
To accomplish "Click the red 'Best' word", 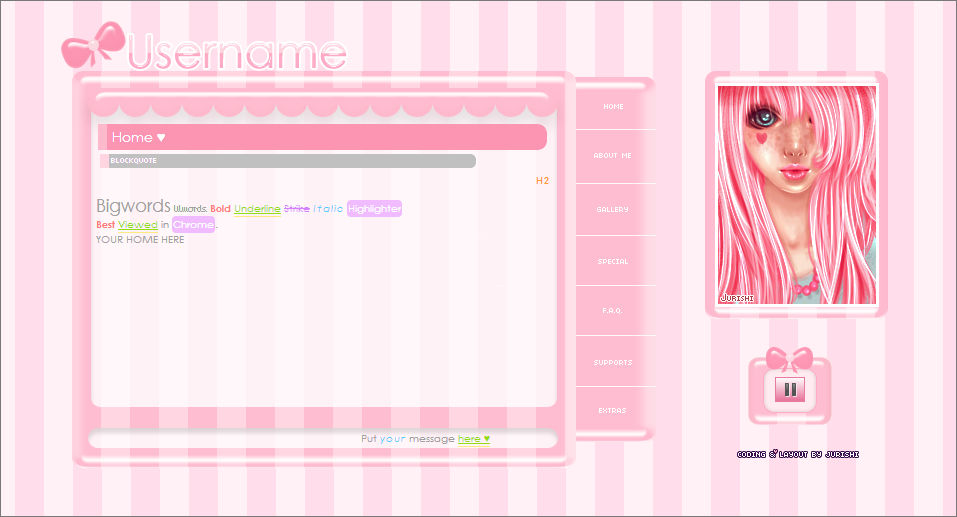I will pyautogui.click(x=106, y=225).
